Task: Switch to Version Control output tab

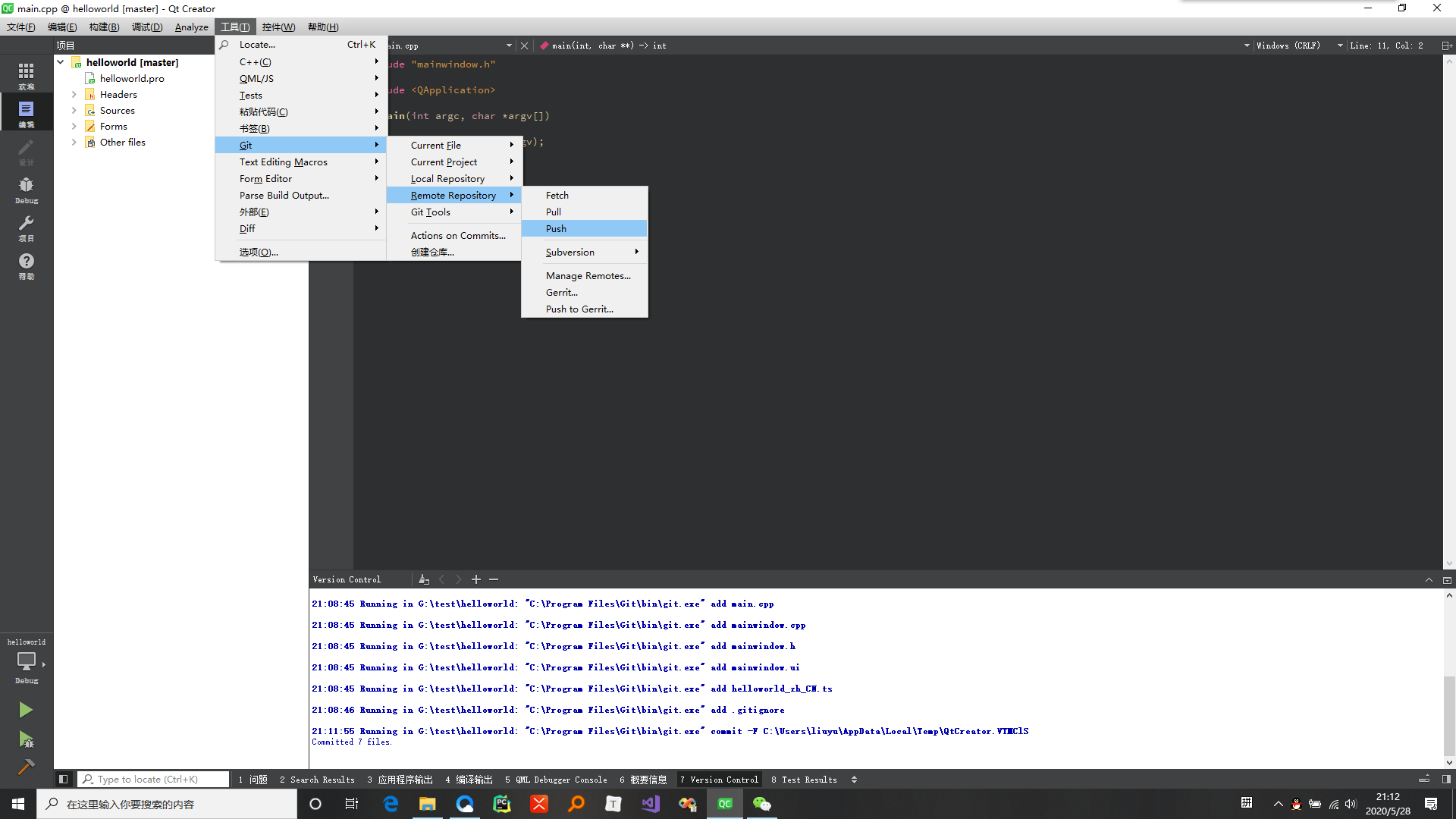Action: point(719,780)
